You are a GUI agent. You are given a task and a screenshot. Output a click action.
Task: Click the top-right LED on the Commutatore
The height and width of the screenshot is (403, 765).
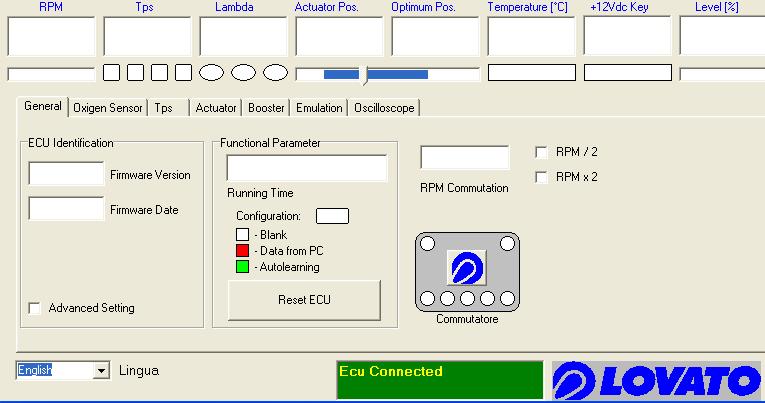[x=508, y=243]
